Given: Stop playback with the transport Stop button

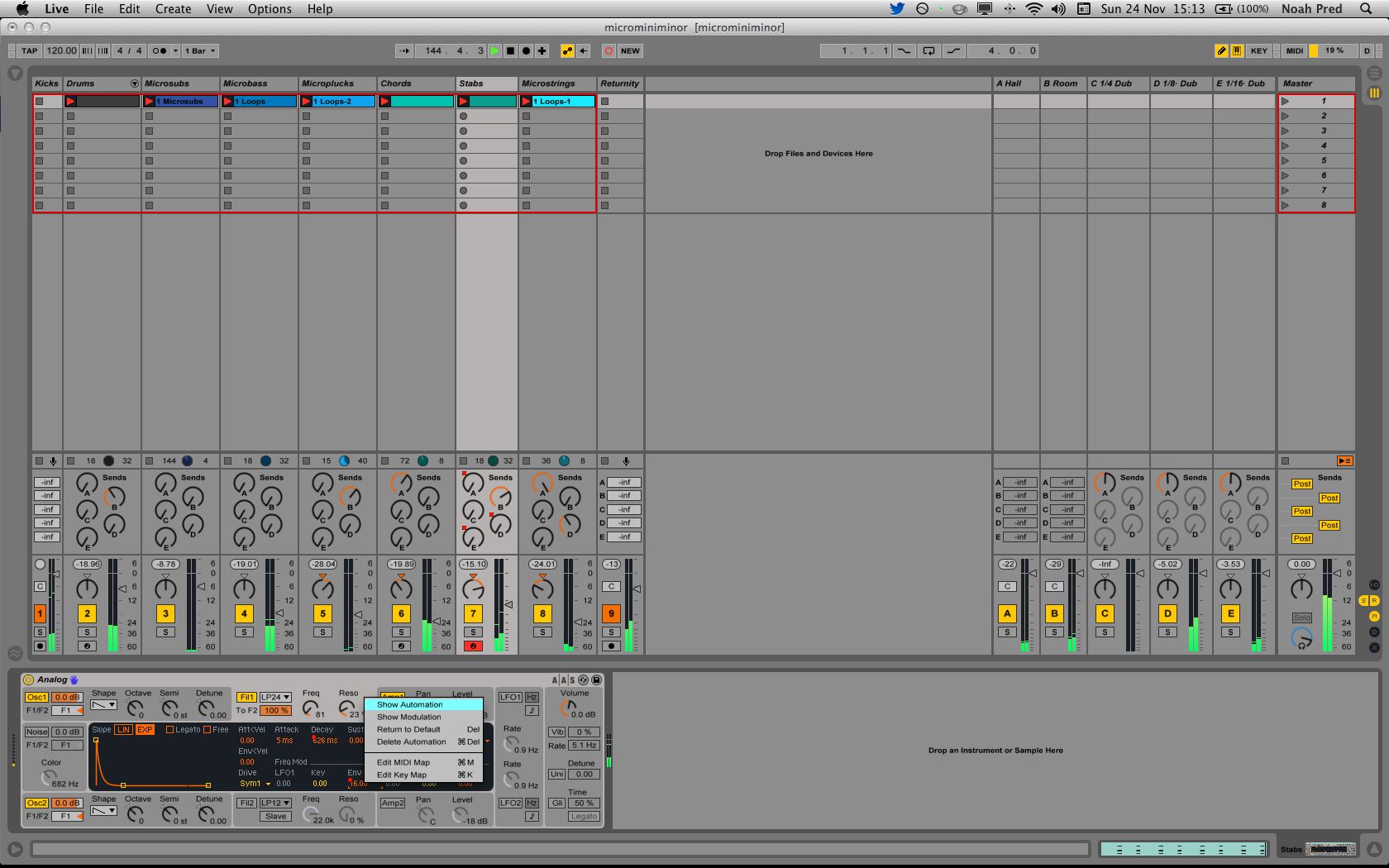Looking at the screenshot, I should pos(510,50).
